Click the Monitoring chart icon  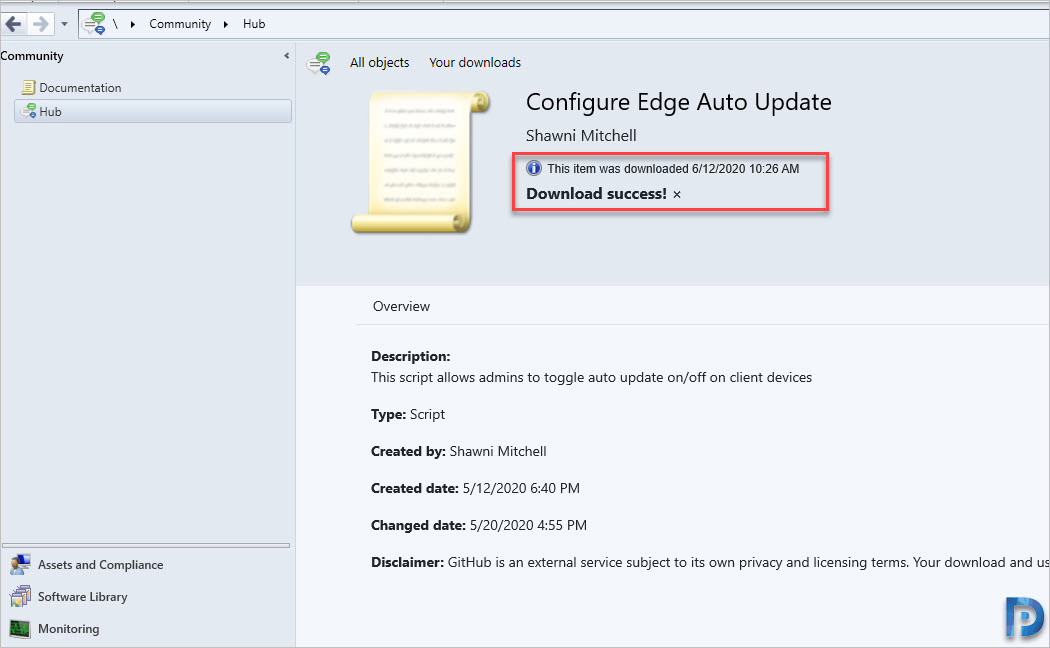[20, 629]
